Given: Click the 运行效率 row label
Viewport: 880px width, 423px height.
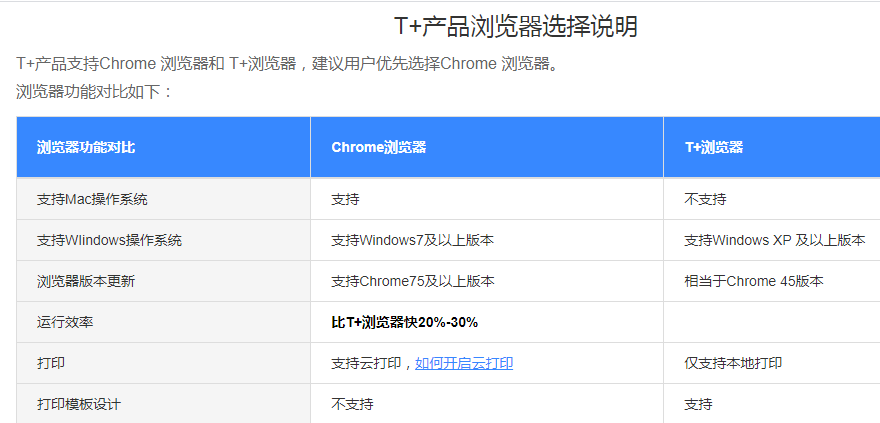Looking at the screenshot, I should point(61,322).
